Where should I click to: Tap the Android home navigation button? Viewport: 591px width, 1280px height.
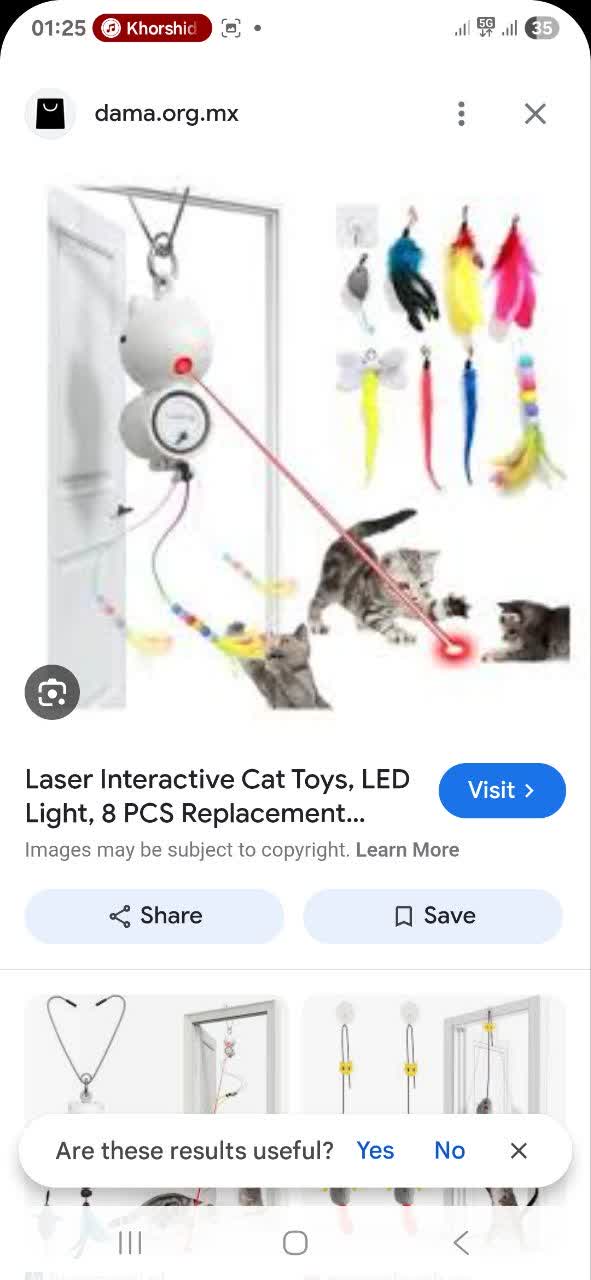295,1243
